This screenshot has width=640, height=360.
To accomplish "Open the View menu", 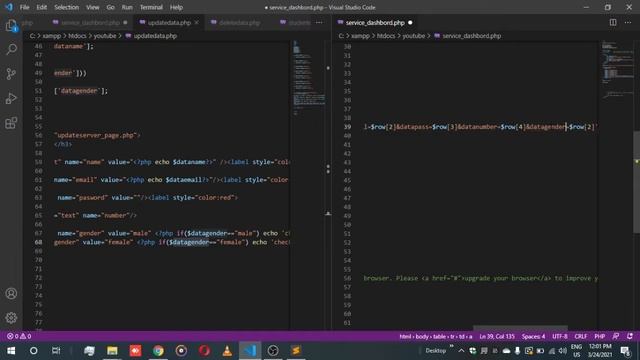I will pyautogui.click(x=93, y=7).
